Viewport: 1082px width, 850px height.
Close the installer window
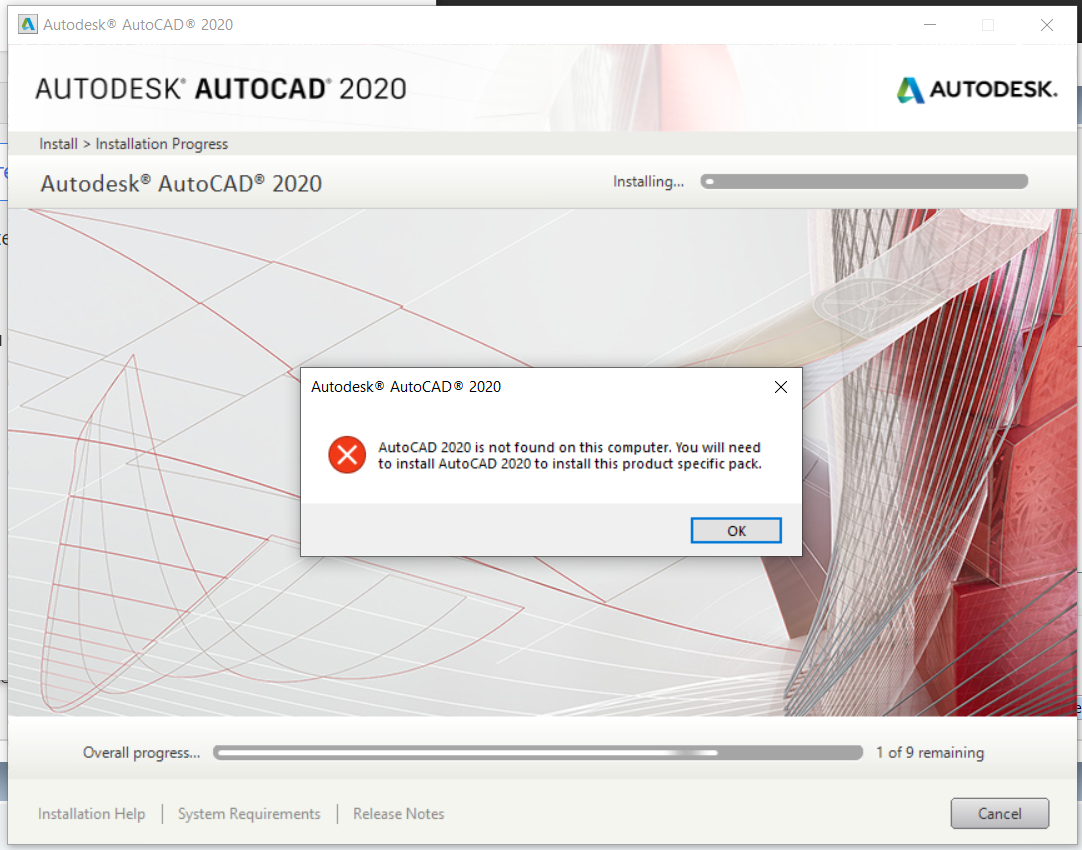click(x=1046, y=25)
